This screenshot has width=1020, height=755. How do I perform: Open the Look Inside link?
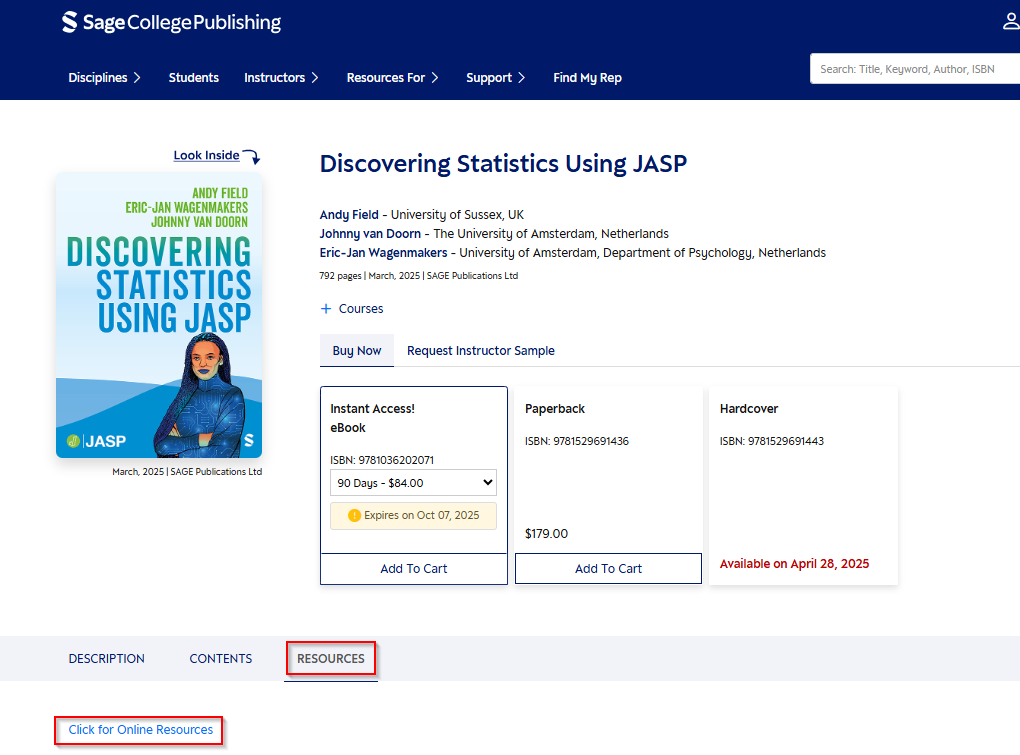click(x=206, y=155)
